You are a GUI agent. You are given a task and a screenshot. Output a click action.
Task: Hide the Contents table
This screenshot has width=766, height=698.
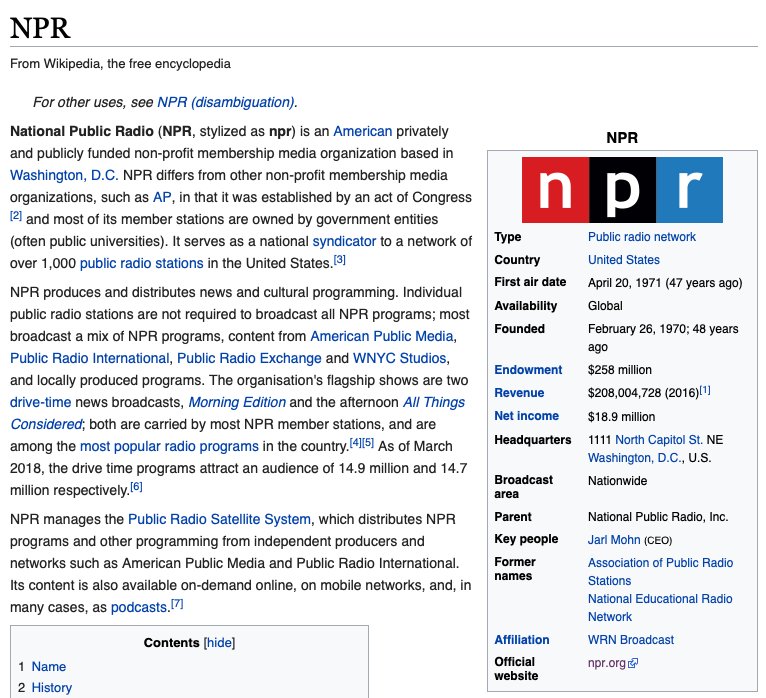point(219,643)
